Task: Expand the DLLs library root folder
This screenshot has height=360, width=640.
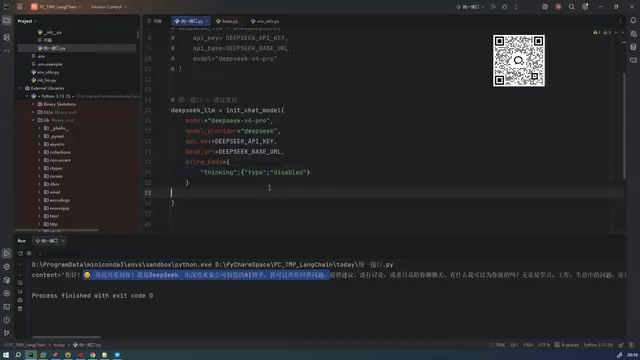Action: click(x=33, y=112)
